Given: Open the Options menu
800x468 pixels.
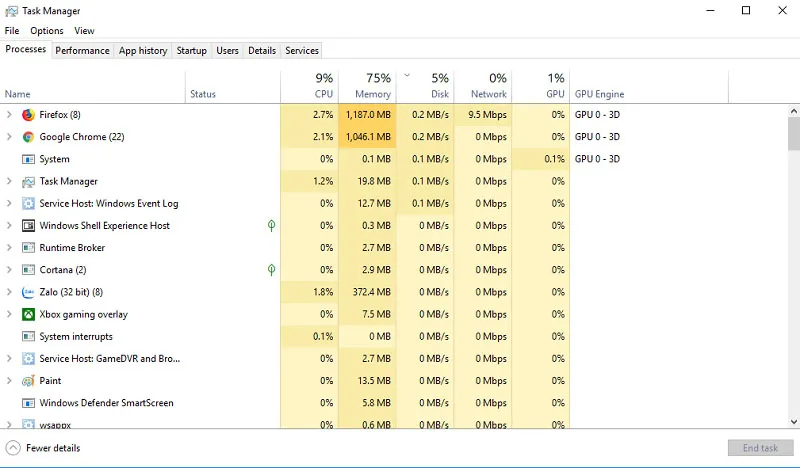Looking at the screenshot, I should pos(47,31).
